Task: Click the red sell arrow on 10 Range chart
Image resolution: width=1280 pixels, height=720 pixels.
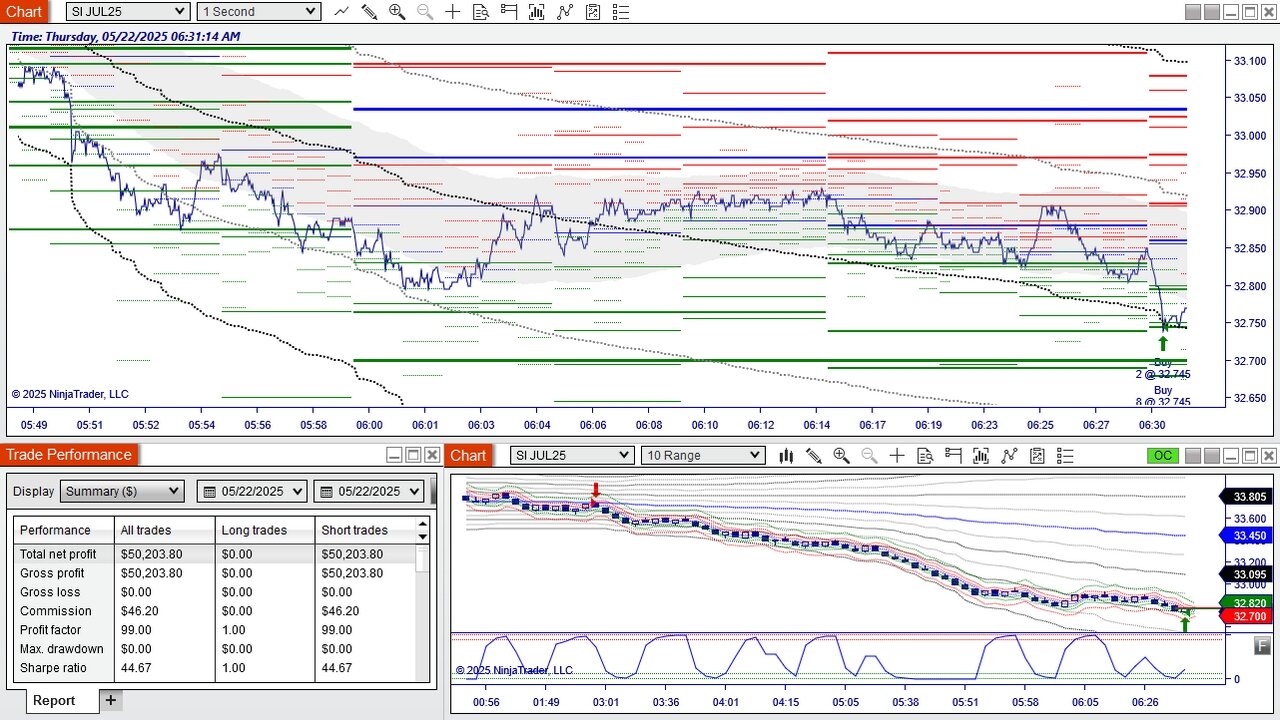Action: point(596,490)
